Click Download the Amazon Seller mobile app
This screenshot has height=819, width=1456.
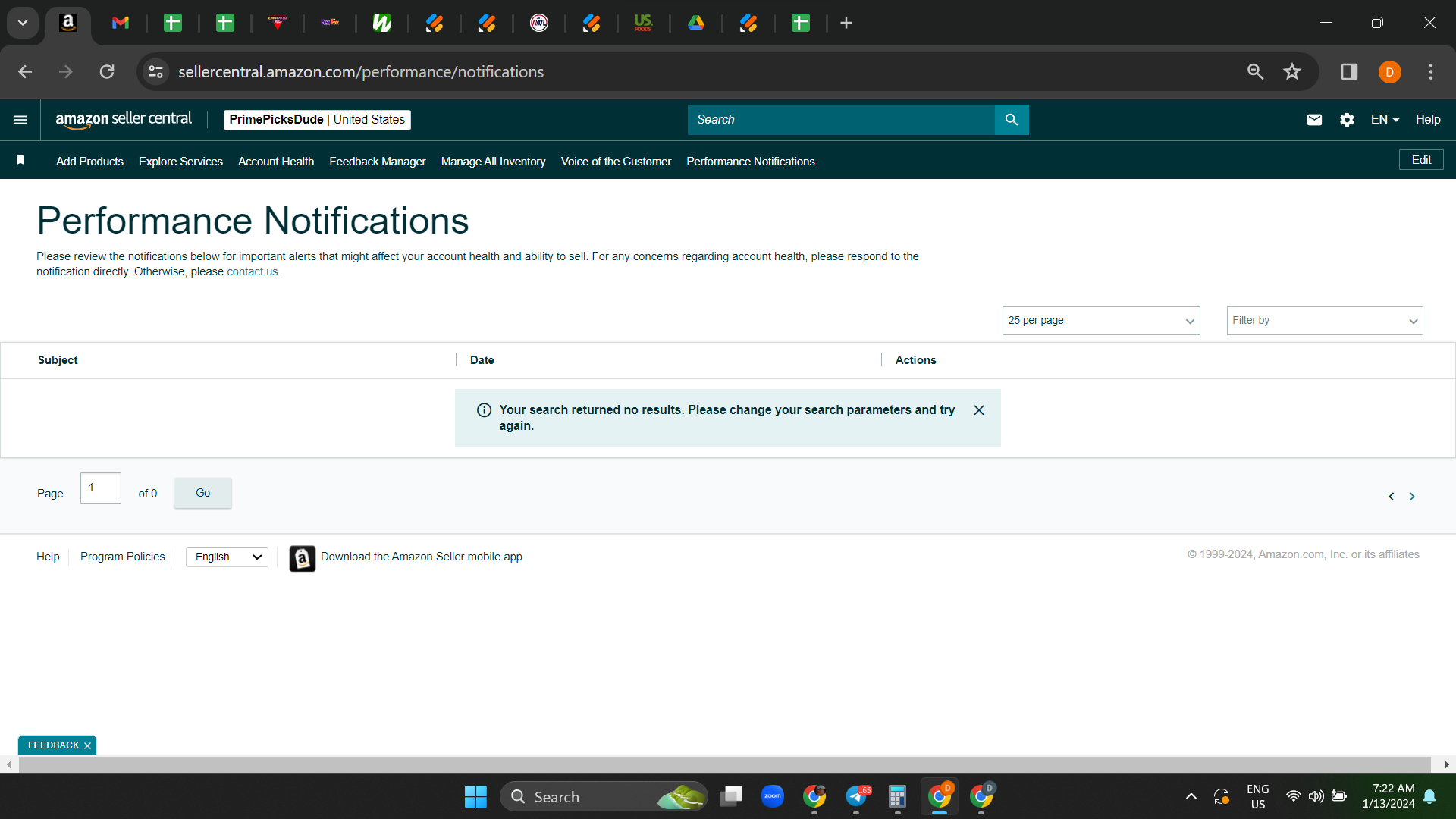pos(421,557)
